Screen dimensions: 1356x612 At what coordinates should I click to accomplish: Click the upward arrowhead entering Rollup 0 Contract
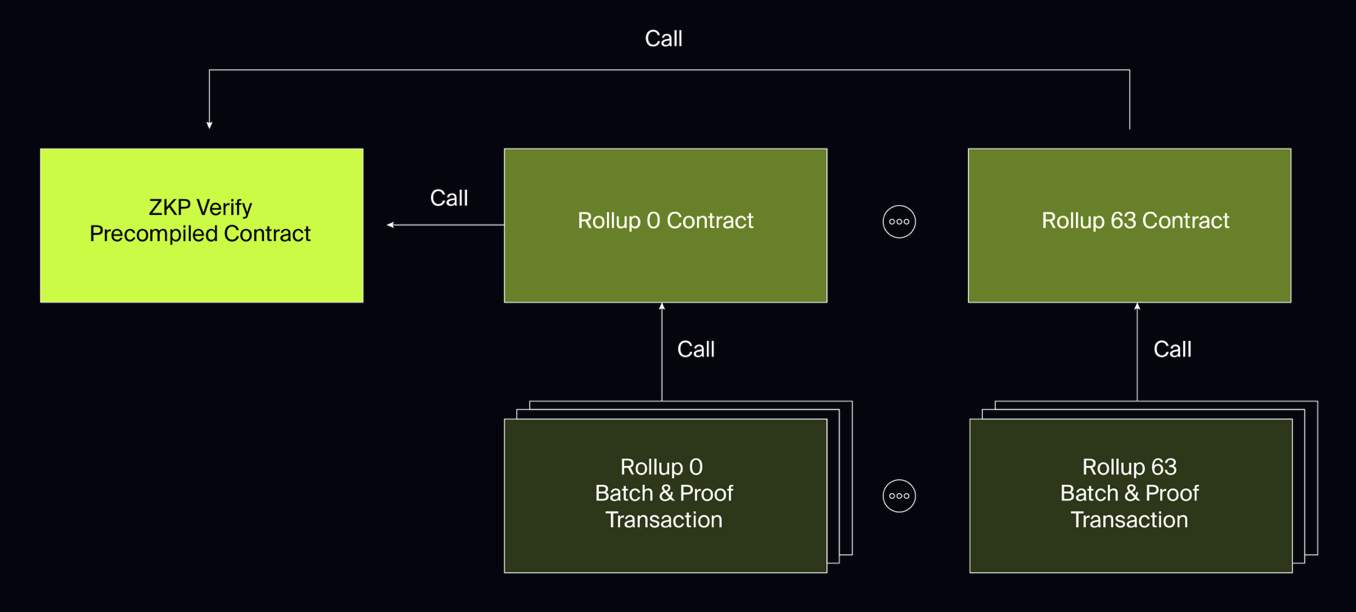(662, 307)
